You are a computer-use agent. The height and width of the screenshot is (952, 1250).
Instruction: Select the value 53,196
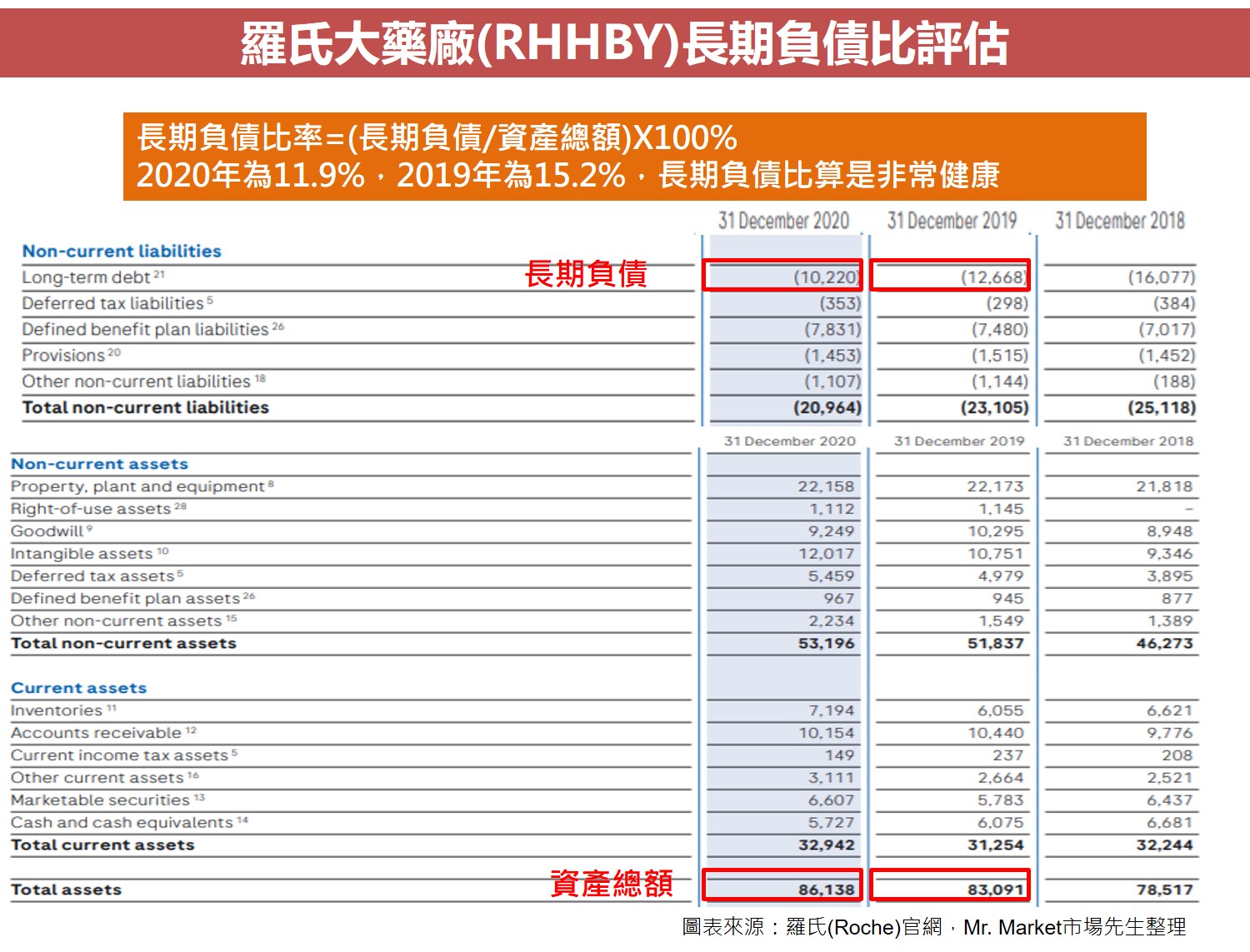point(826,643)
